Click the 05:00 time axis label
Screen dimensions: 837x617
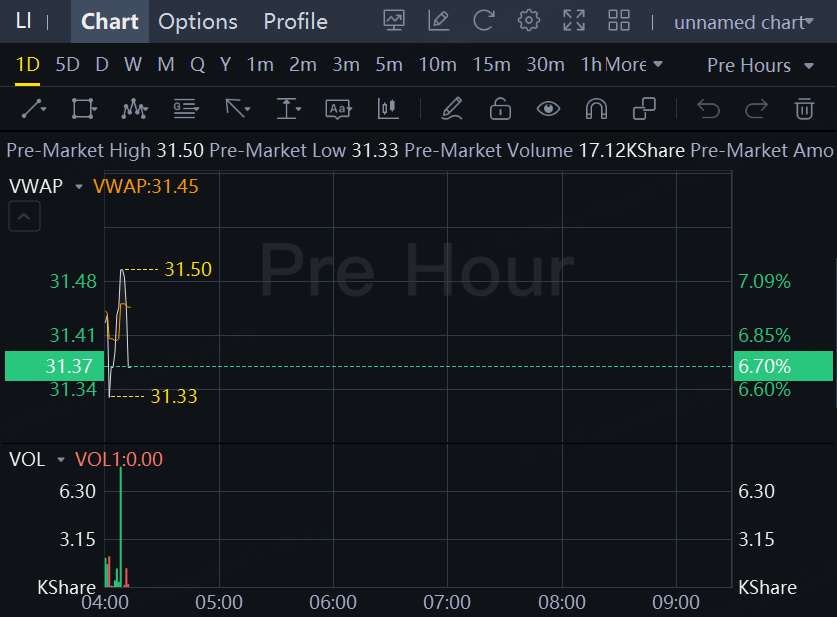(219, 603)
